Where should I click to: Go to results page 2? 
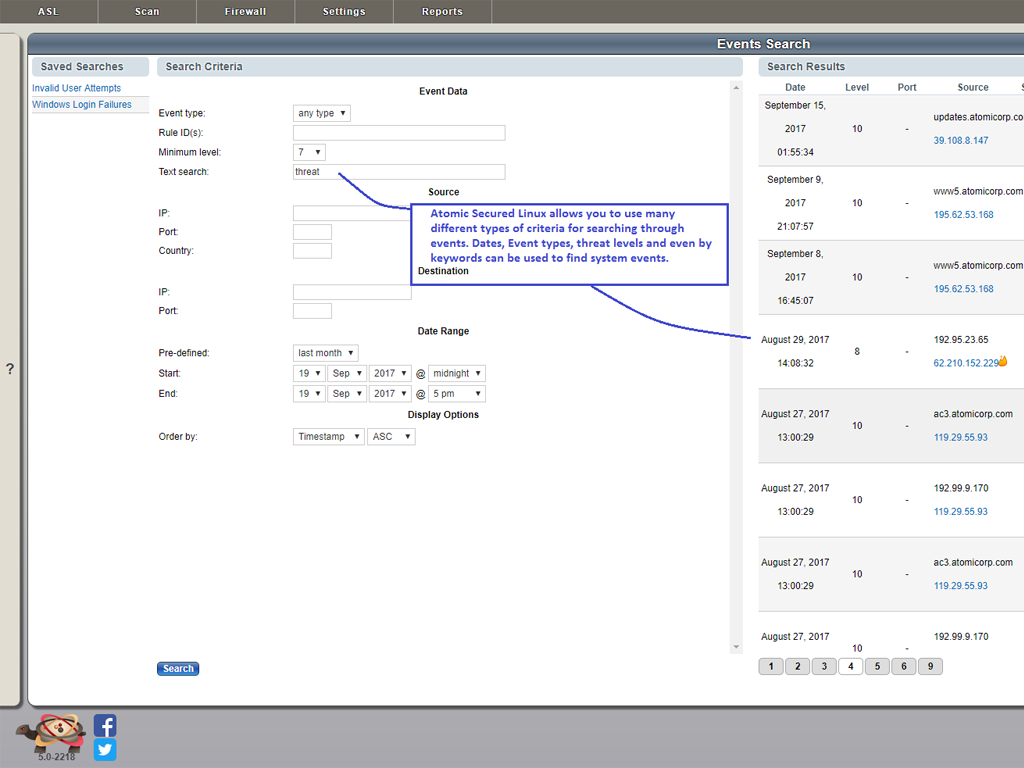coord(797,666)
